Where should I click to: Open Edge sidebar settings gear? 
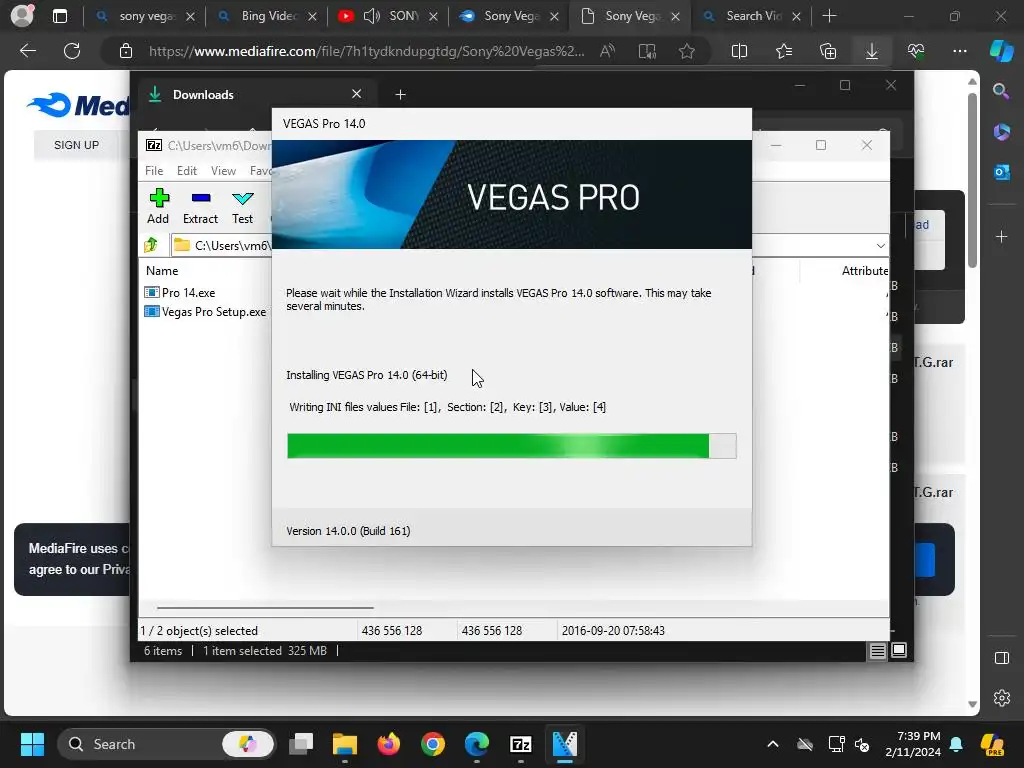click(1002, 697)
